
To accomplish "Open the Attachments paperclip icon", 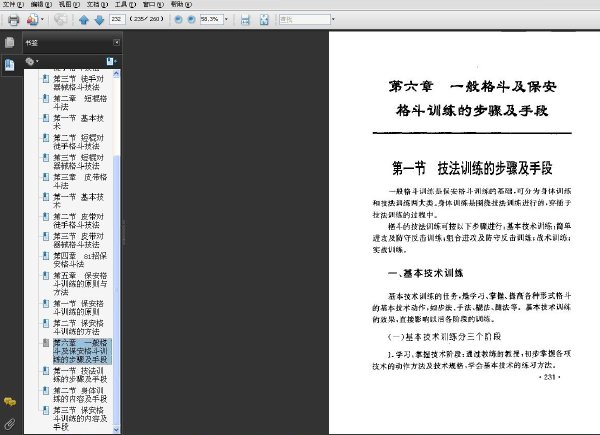I will pyautogui.click(x=10, y=423).
